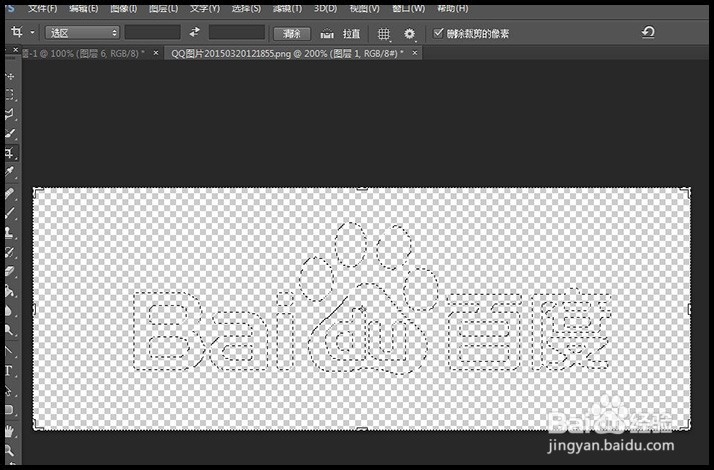
Task: Open the 编辑(E) menu
Action: point(84,9)
